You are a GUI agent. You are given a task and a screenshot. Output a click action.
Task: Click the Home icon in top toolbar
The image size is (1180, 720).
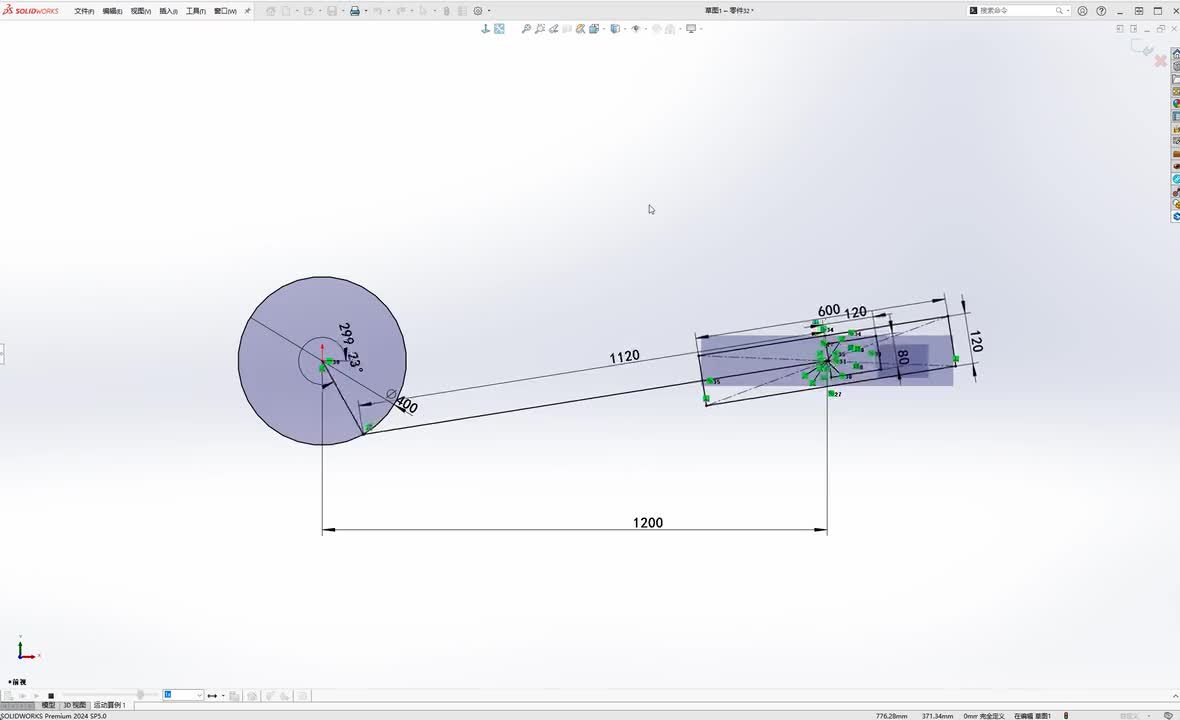point(271,11)
